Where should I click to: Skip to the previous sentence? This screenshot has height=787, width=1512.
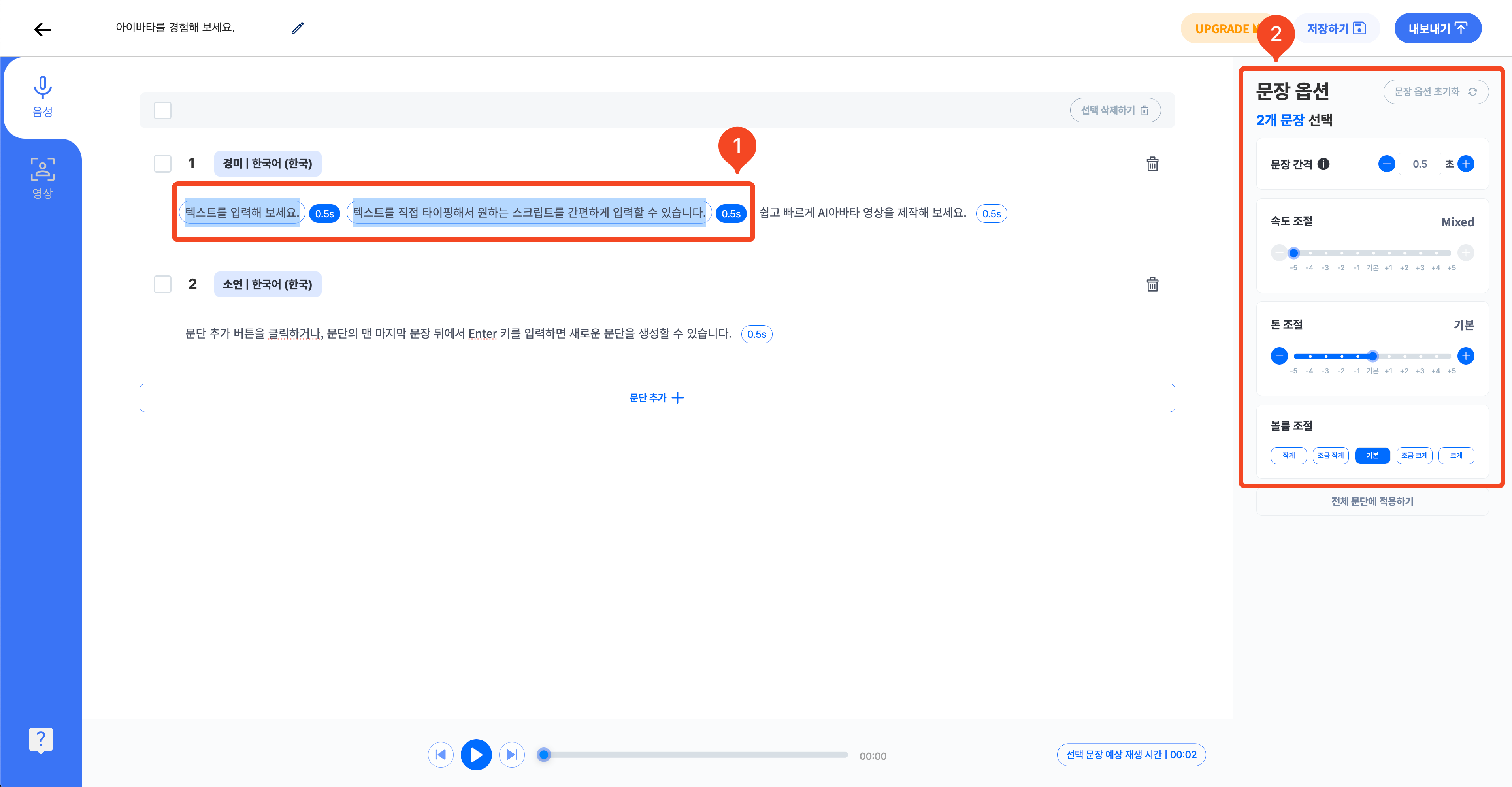441,755
